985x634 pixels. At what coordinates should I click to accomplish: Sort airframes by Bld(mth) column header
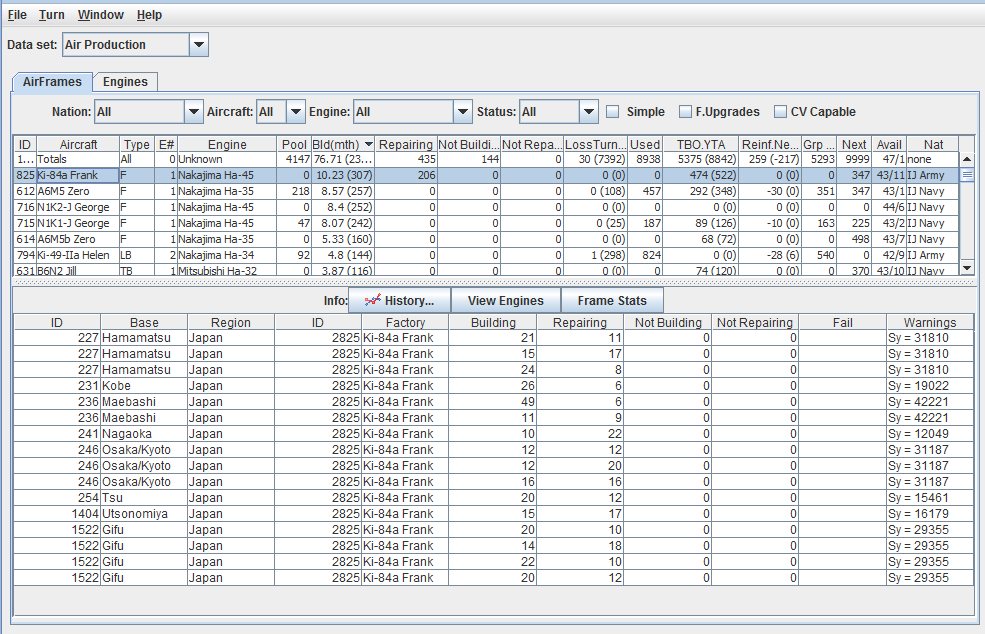[x=343, y=145]
